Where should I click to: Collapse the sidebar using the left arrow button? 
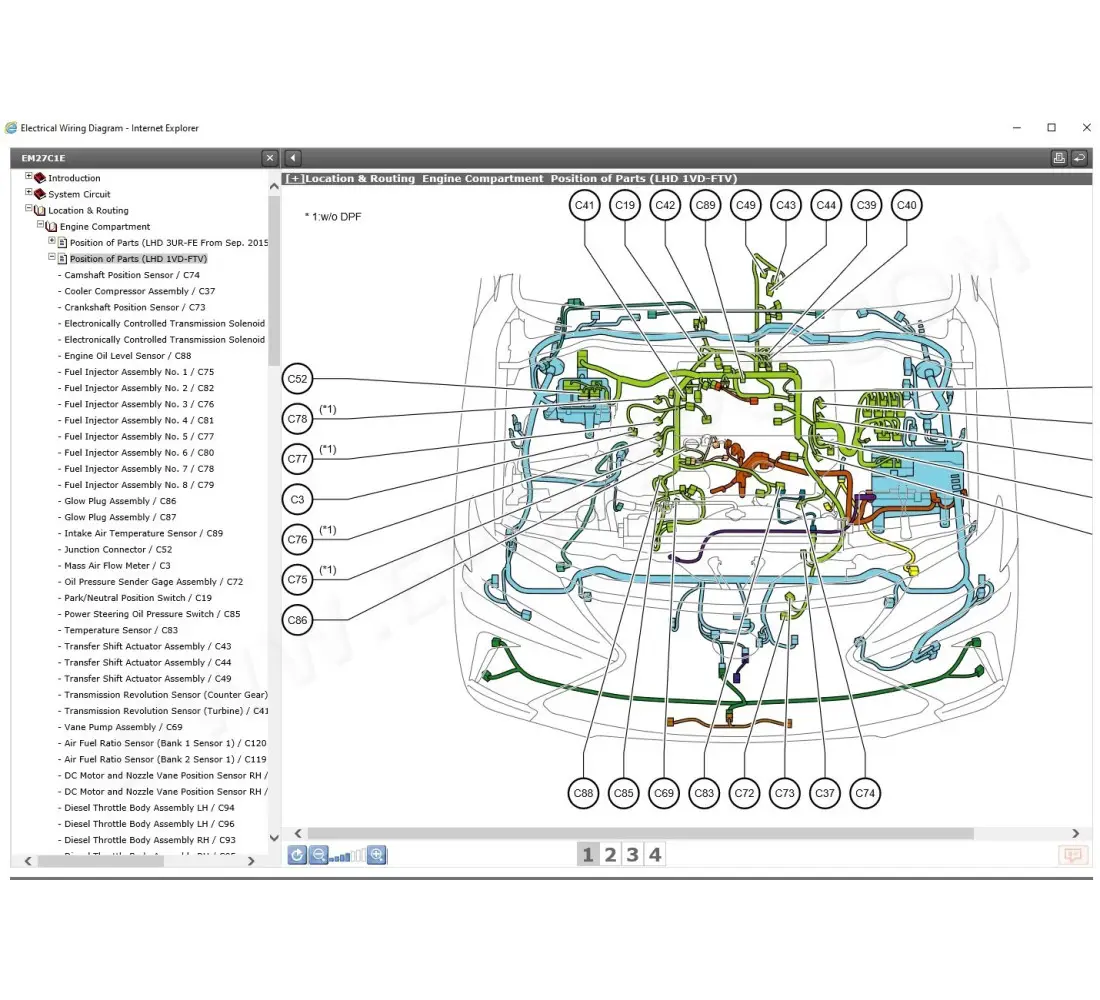click(x=293, y=158)
